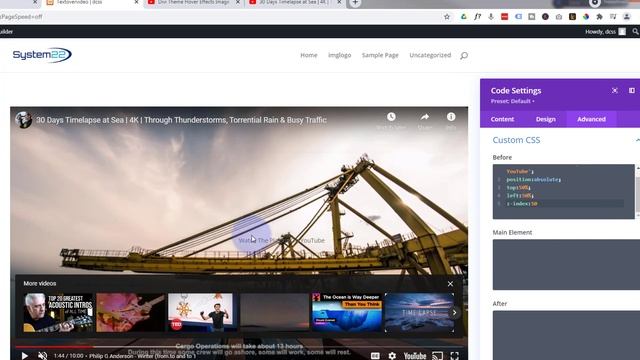Enter fullscreen video mode

[455, 356]
